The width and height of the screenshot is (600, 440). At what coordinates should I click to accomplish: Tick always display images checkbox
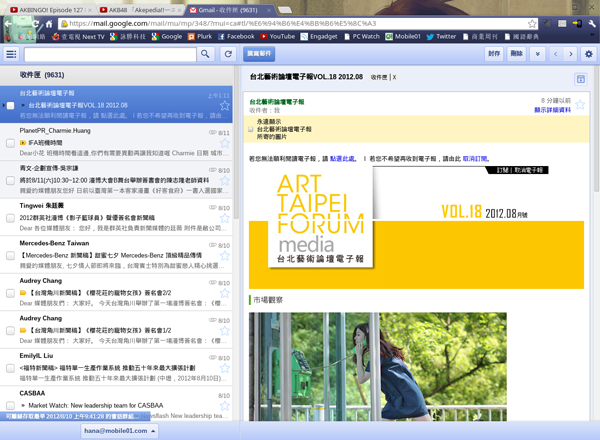pyautogui.click(x=251, y=129)
